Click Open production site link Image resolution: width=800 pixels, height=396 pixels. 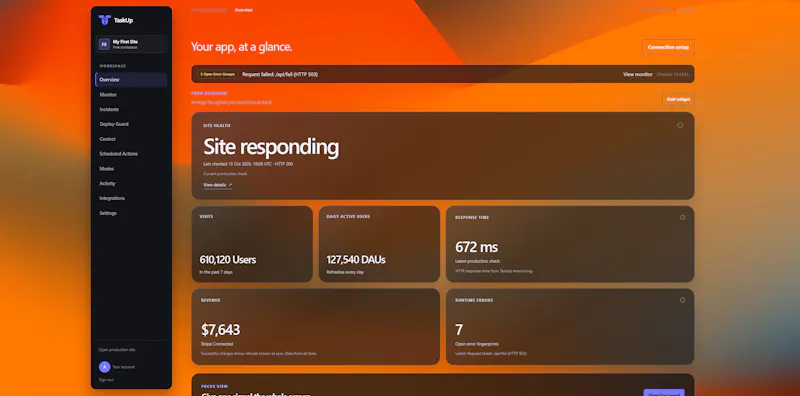(x=117, y=350)
